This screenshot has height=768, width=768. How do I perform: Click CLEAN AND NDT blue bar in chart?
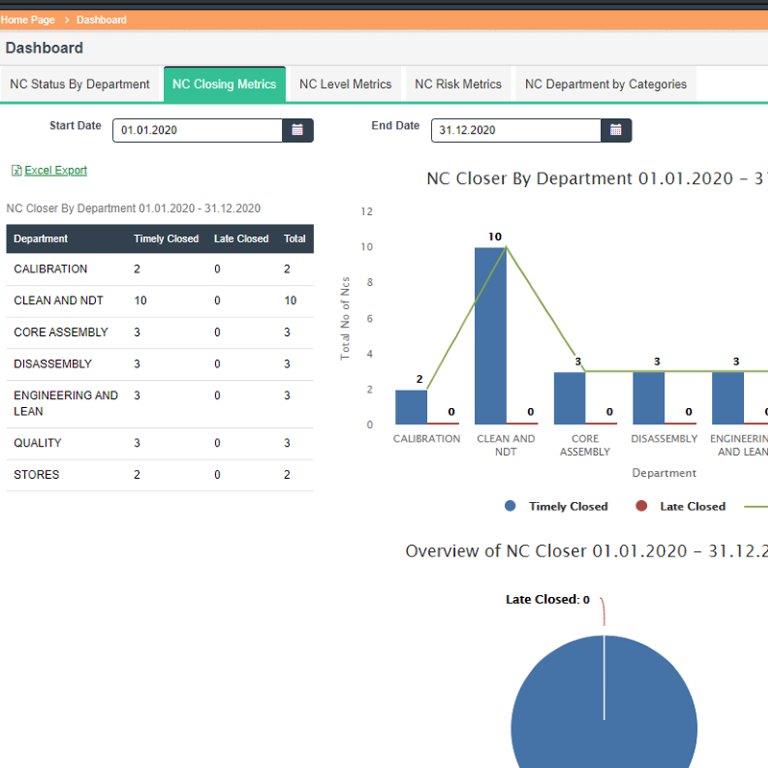click(490, 336)
